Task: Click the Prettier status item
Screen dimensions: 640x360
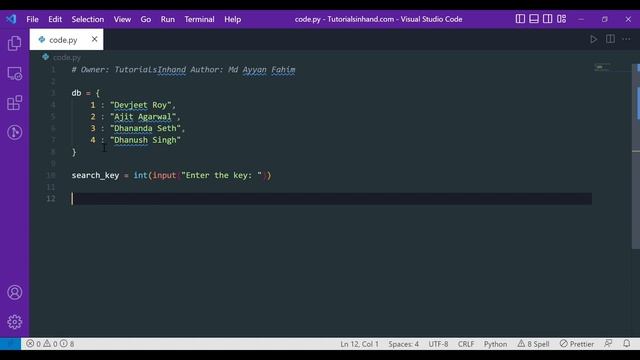Action: (577, 344)
